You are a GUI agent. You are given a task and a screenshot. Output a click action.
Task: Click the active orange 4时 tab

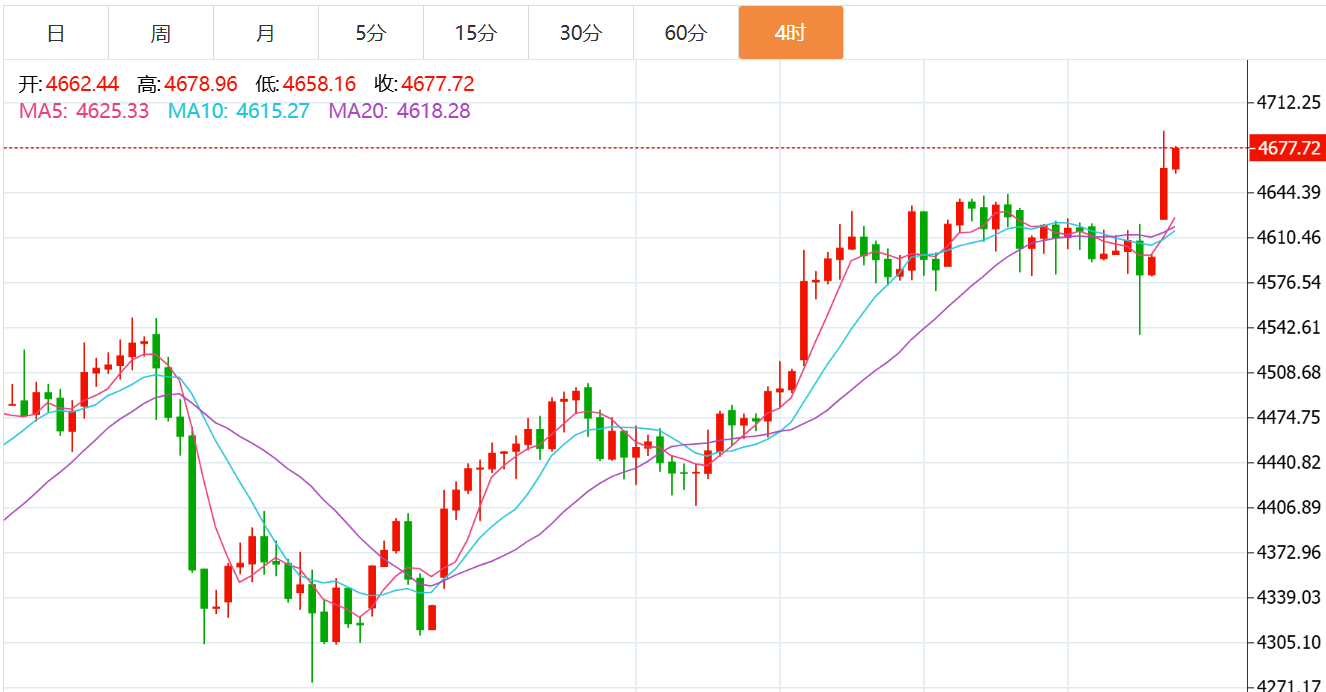pyautogui.click(x=790, y=33)
